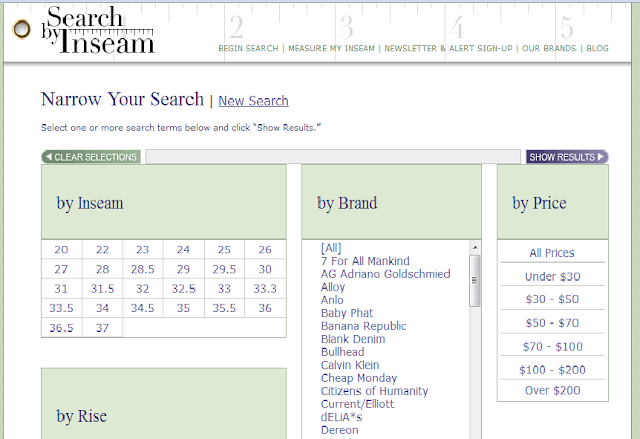This screenshot has height=439, width=640.
Task: Select inseam 22
Action: click(102, 250)
